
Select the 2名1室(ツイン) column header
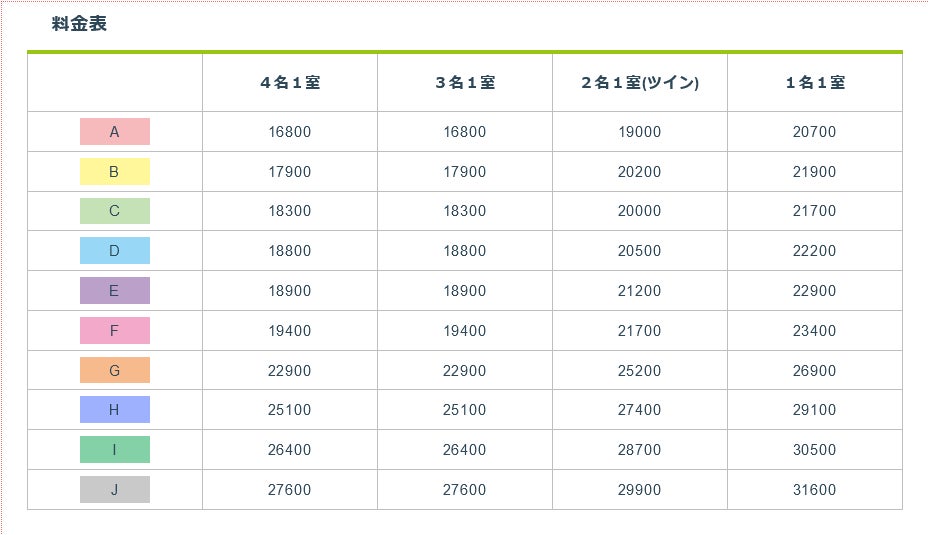pos(640,83)
